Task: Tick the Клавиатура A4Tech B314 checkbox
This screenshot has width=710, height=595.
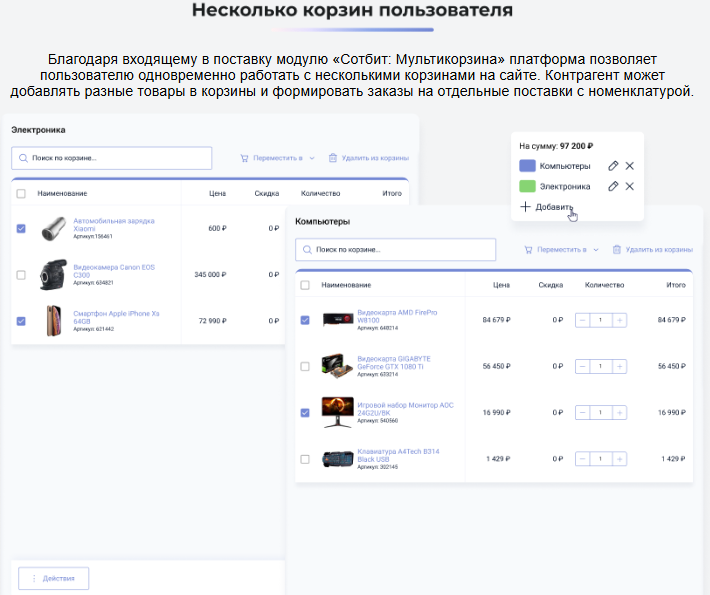Action: tap(305, 459)
